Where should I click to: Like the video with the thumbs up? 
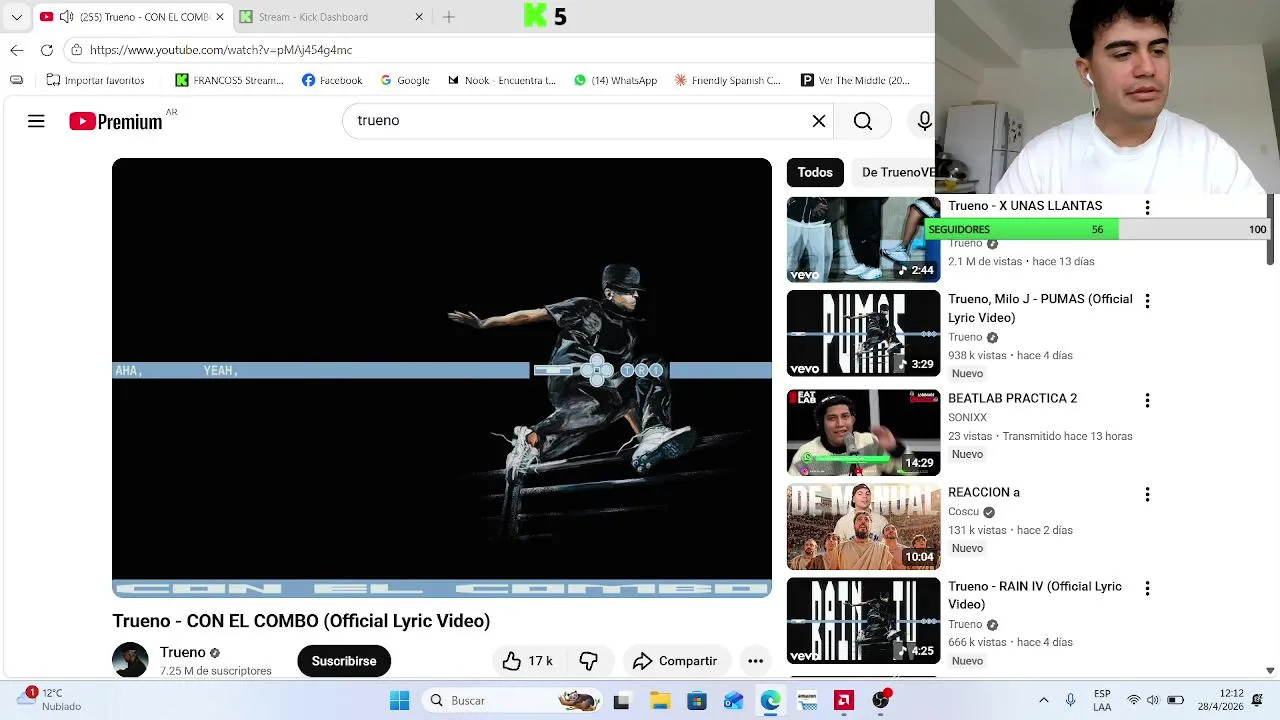coord(528,661)
